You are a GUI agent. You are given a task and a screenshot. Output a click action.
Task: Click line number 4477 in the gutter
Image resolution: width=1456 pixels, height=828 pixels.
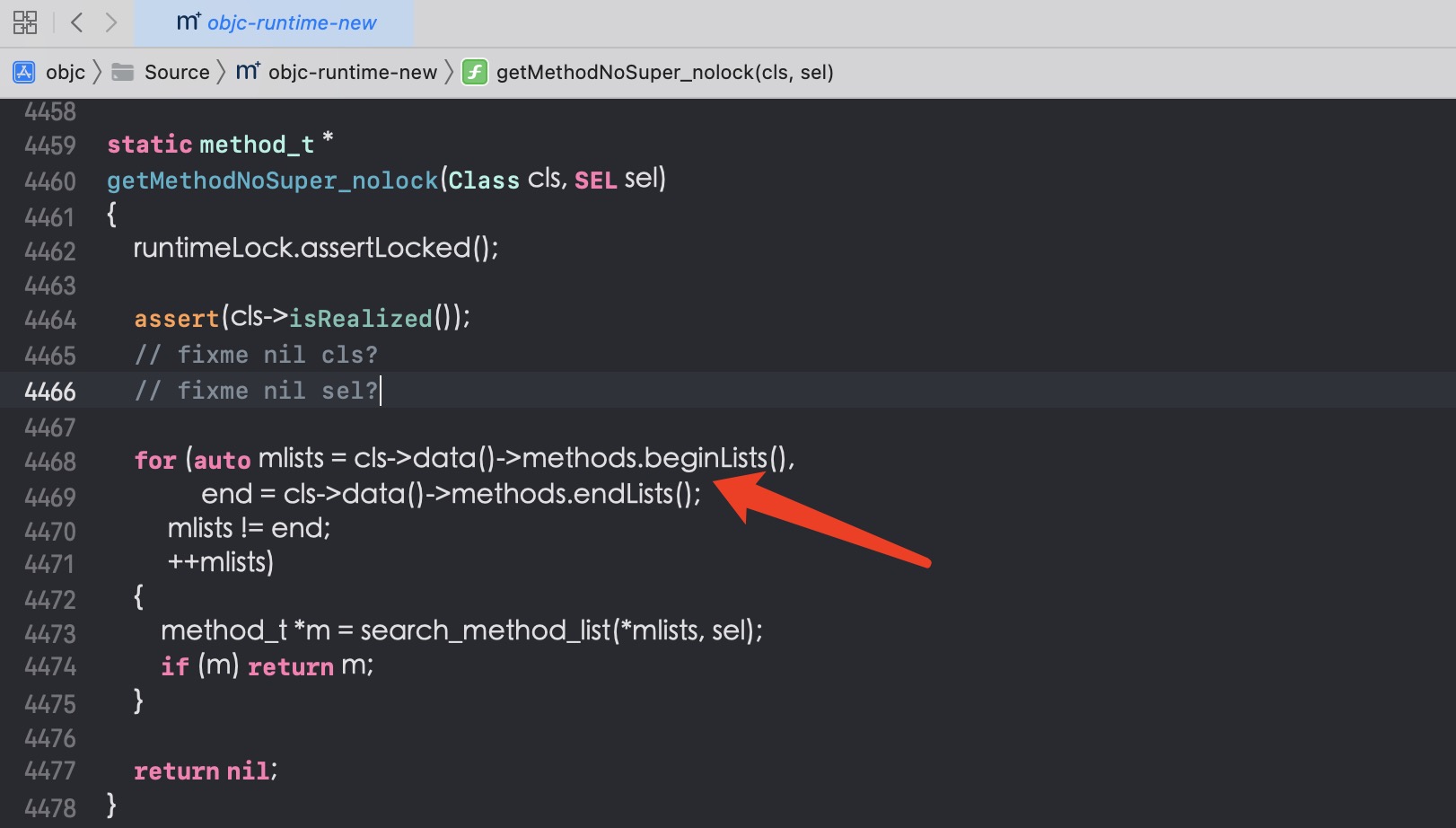pyautogui.click(x=50, y=771)
